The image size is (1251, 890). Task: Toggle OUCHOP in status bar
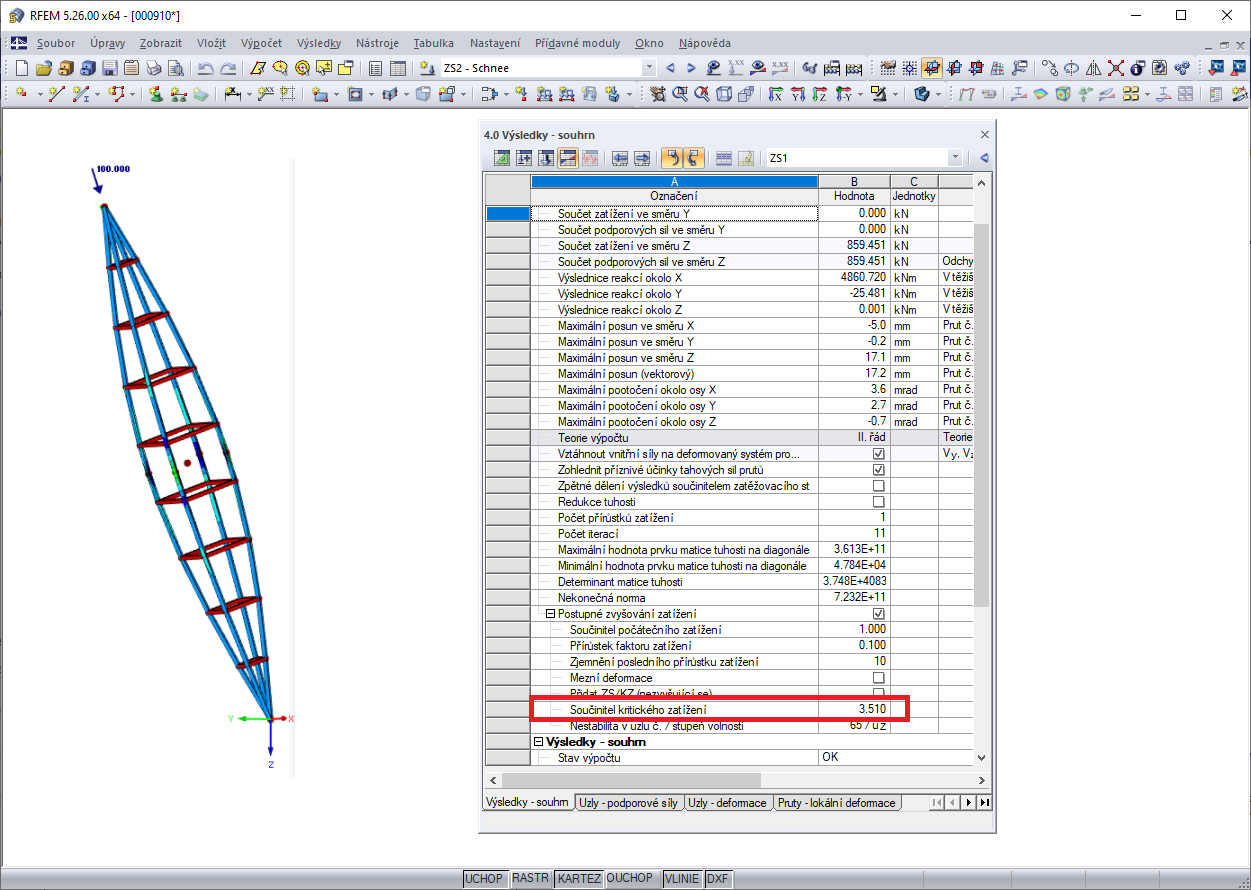pyautogui.click(x=630, y=879)
